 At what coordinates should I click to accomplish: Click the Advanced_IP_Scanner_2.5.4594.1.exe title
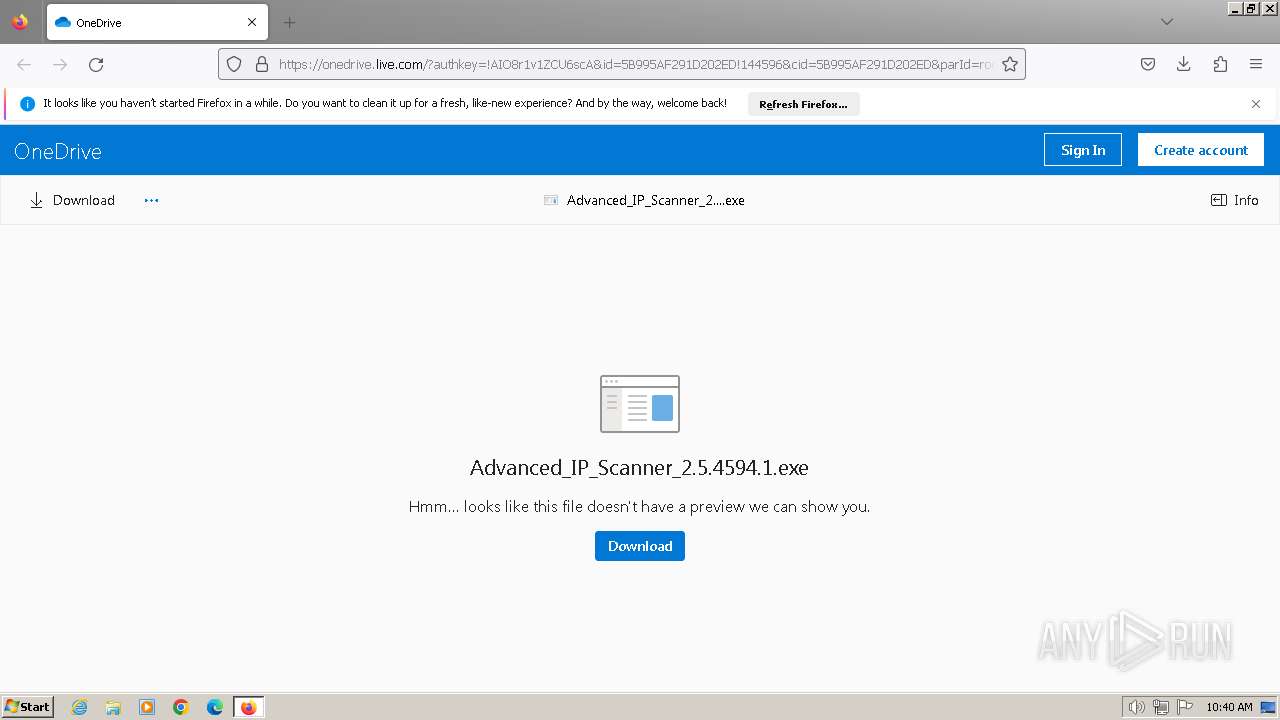click(639, 468)
